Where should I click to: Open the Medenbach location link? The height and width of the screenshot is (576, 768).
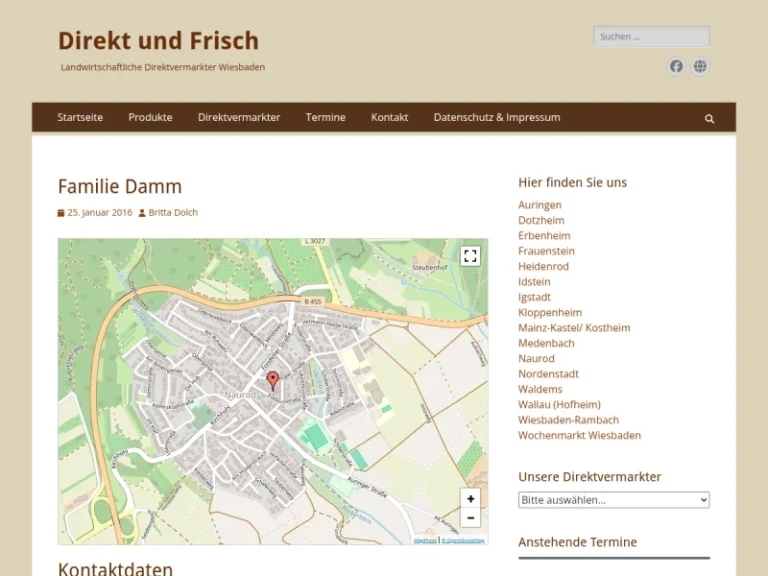coord(546,343)
